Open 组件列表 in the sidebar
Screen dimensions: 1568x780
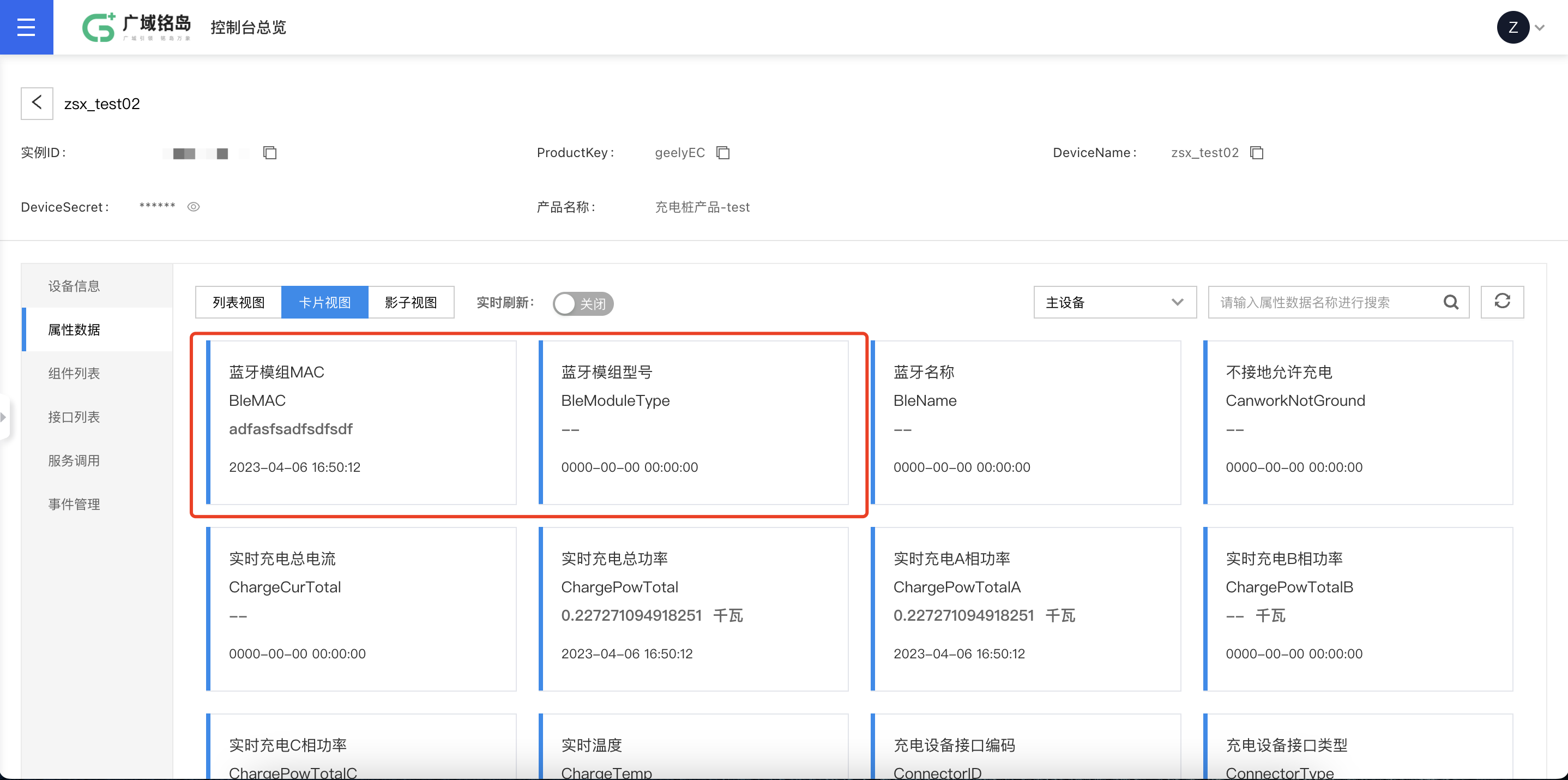[98, 373]
